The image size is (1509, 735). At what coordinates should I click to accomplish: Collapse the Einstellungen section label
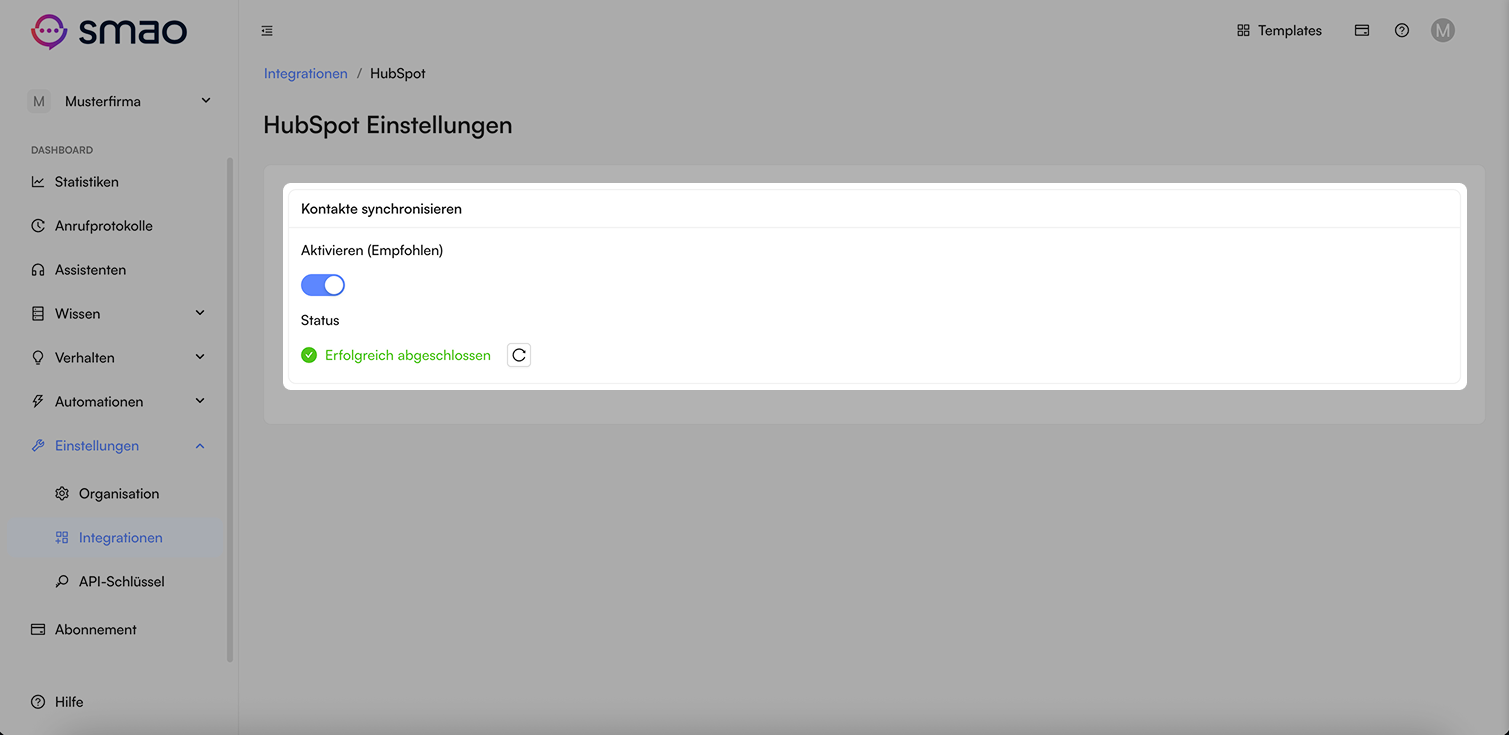point(97,446)
